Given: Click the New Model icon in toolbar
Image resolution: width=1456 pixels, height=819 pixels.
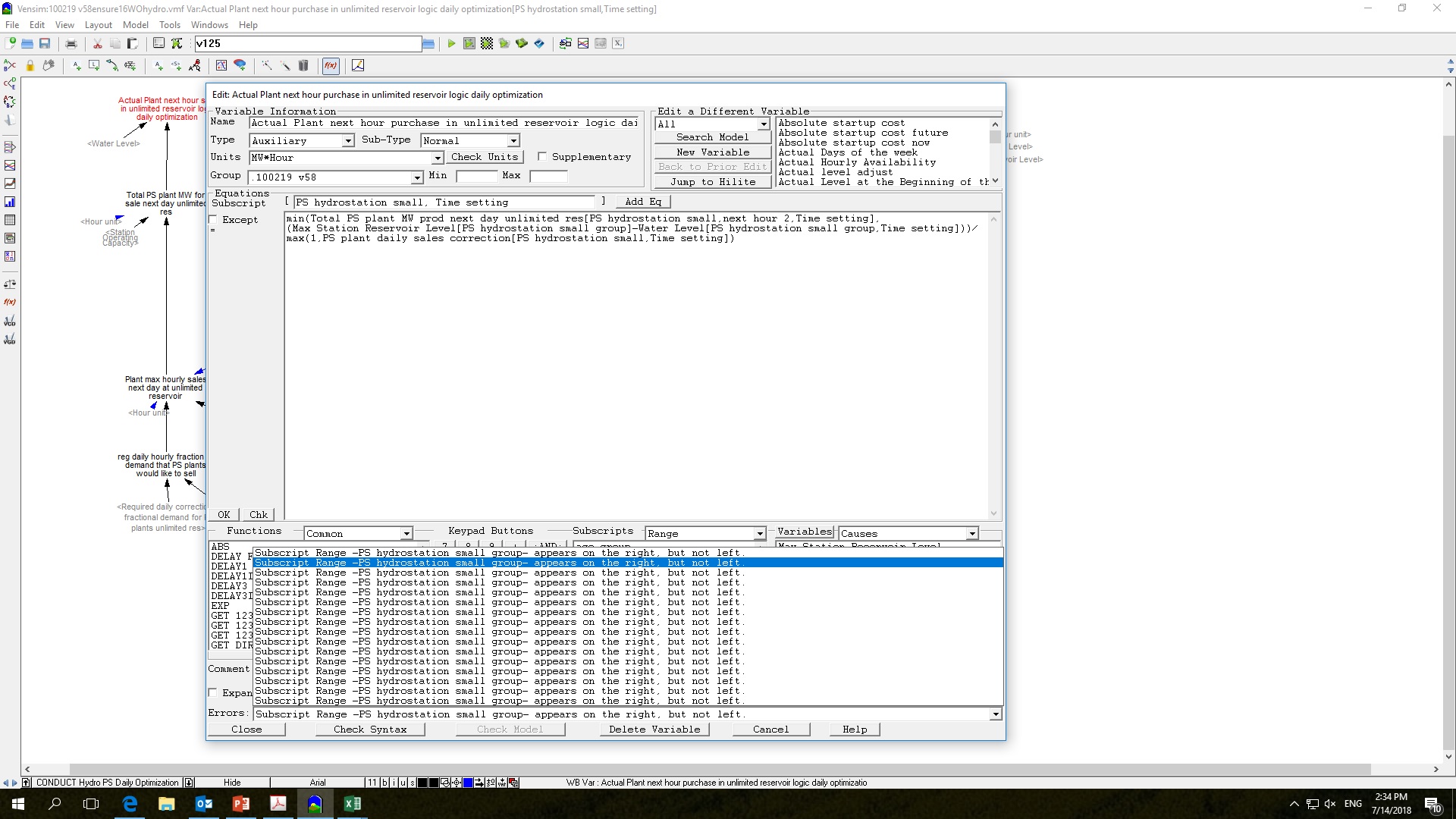Looking at the screenshot, I should coord(11,43).
